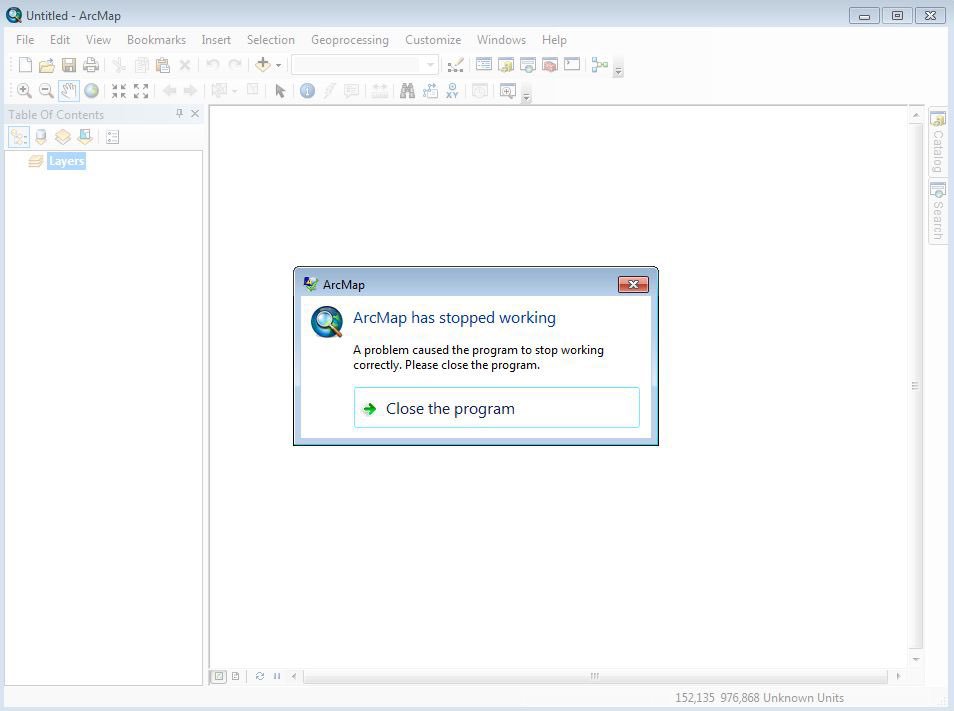Open the map scale combo box
Screen dimensions: 954x711
[364, 65]
